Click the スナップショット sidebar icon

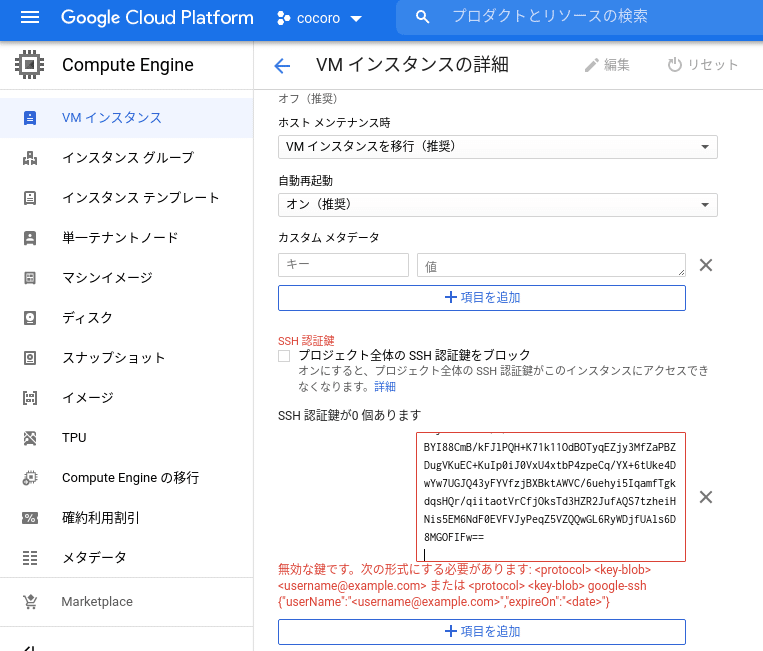coord(30,358)
